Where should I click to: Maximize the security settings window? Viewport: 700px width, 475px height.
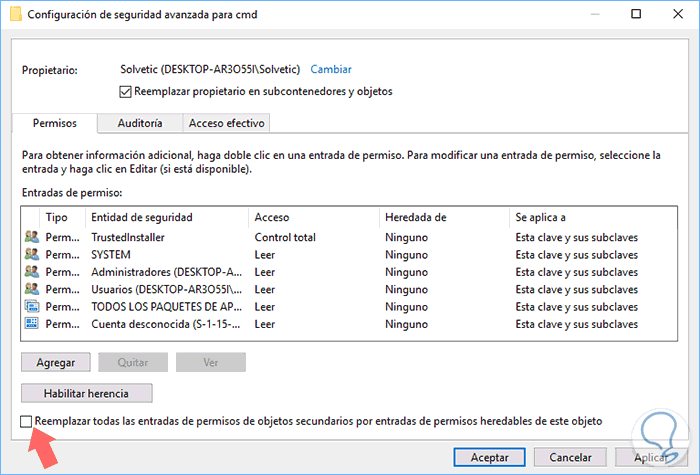click(x=636, y=14)
